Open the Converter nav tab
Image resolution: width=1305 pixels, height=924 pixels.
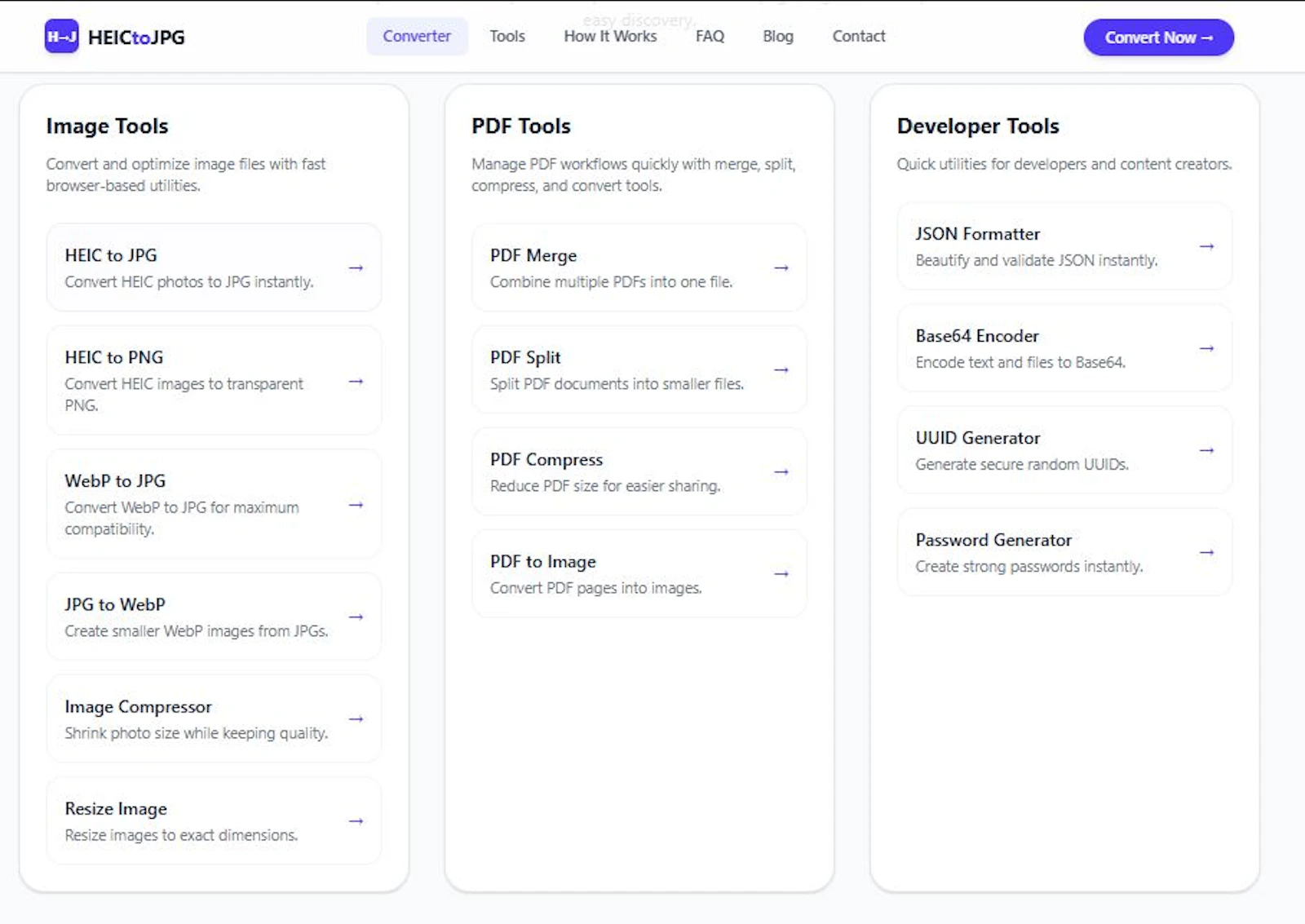[x=417, y=37]
